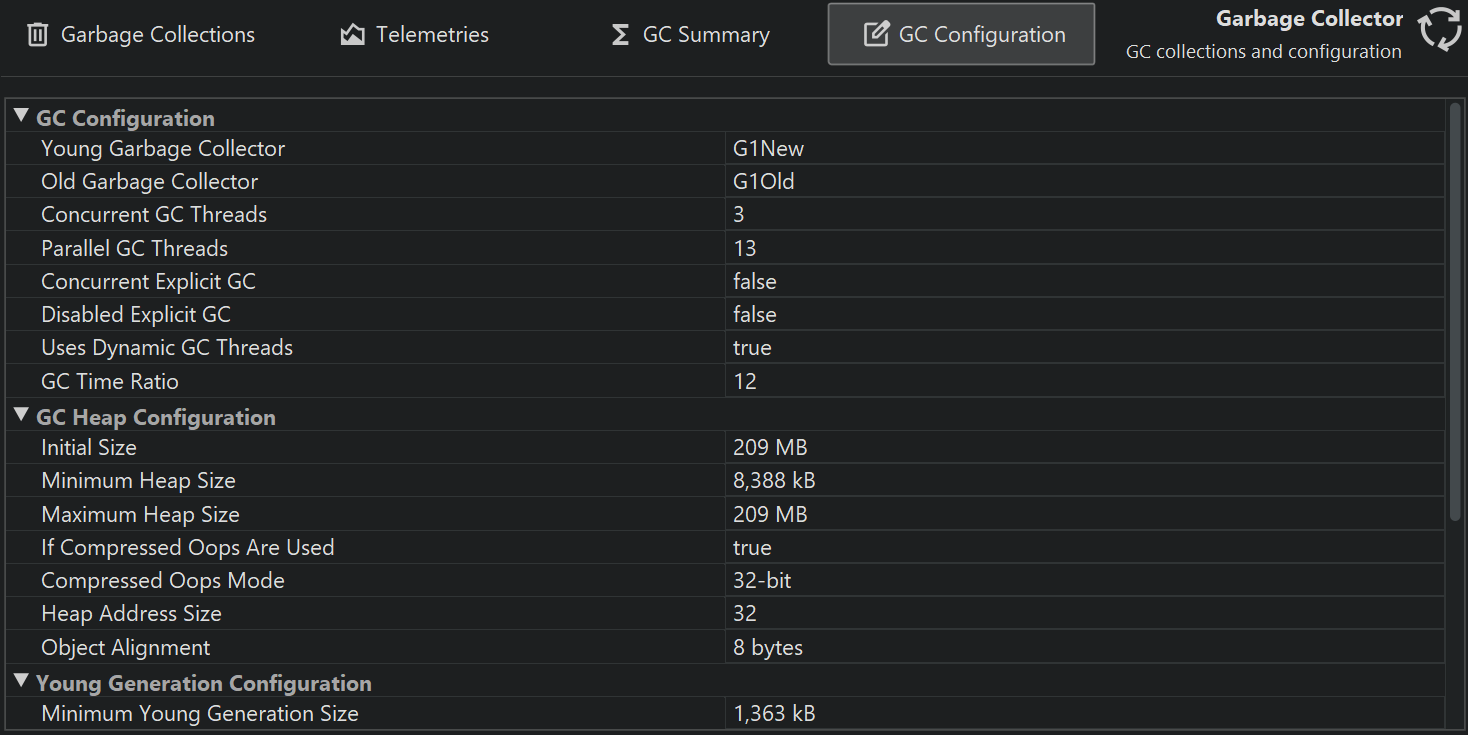Click the Object Alignment 8 bytes value
The image size is (1468, 735).
point(768,648)
